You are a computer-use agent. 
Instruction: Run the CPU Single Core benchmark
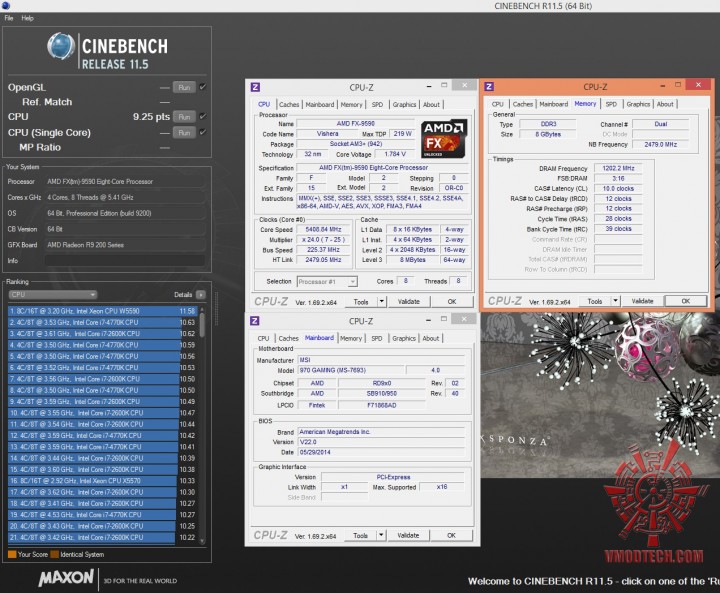click(x=184, y=133)
